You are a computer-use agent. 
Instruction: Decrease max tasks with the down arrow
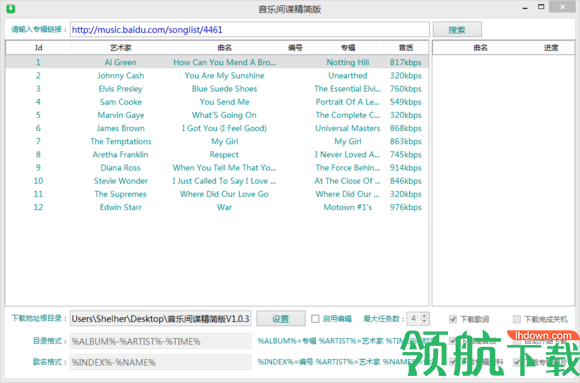point(424,322)
